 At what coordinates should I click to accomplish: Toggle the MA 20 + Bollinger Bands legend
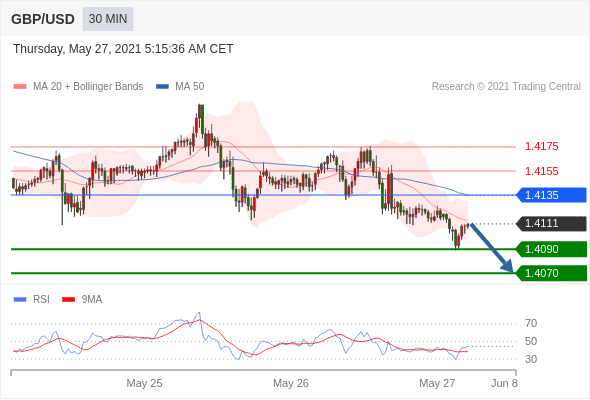(78, 87)
